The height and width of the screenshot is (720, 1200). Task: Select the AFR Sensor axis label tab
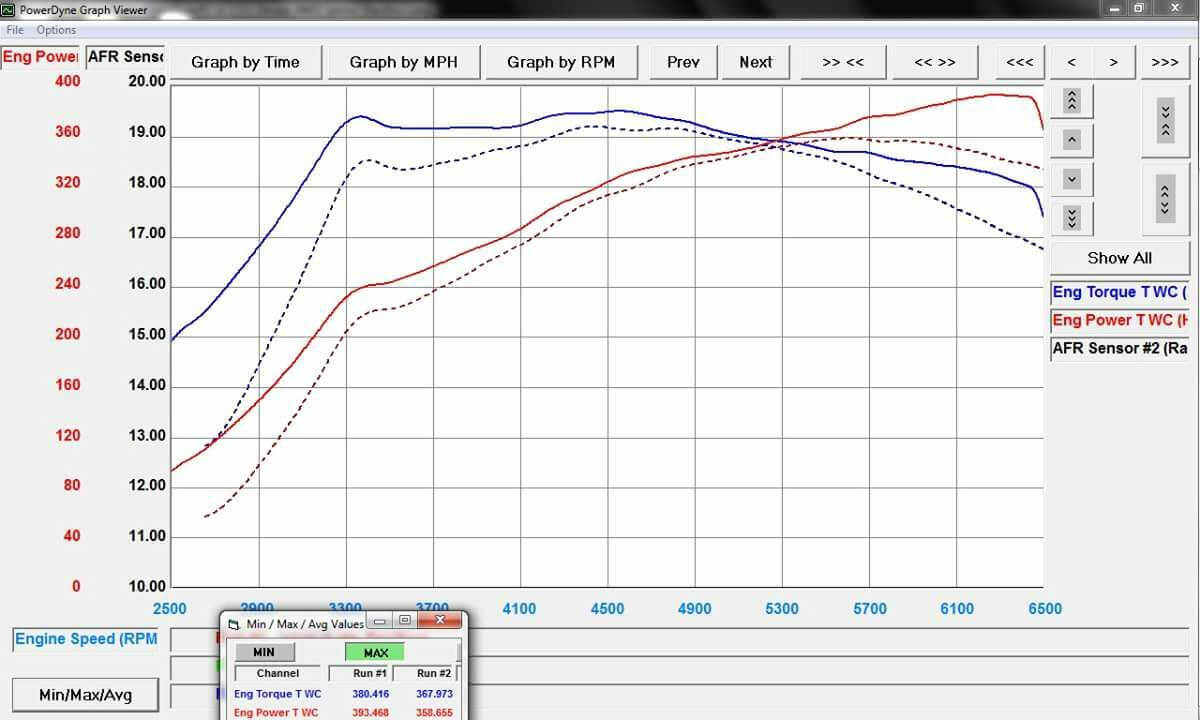point(125,57)
